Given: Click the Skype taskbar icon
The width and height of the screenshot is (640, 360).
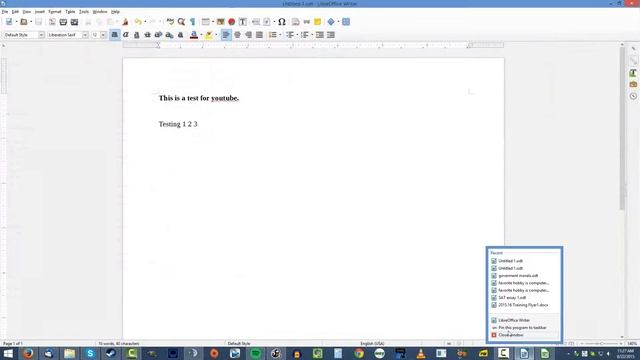Looking at the screenshot, I should pyautogui.click(x=90, y=353).
